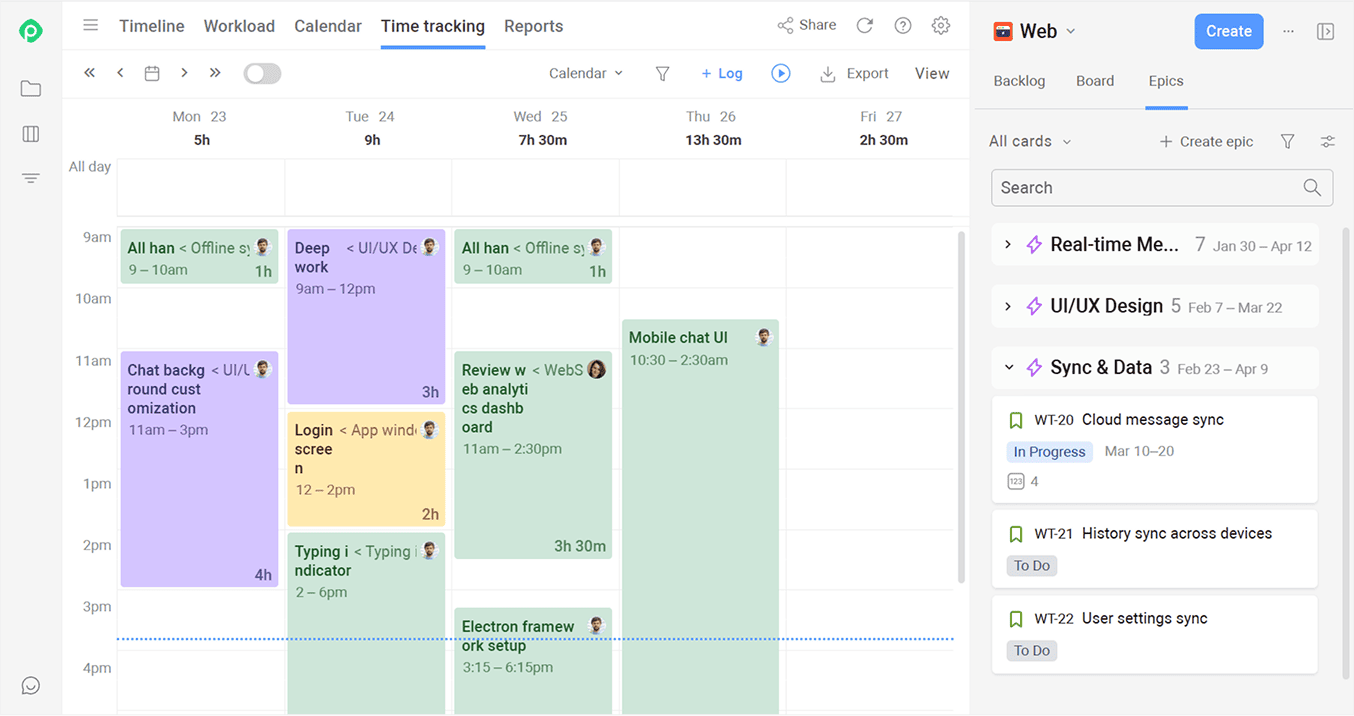The image size is (1354, 716).
Task: Open the All cards dropdown
Action: (x=1030, y=141)
